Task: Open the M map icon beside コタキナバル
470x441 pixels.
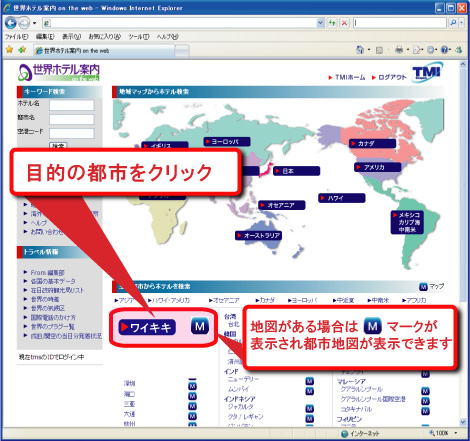Action: (425, 411)
